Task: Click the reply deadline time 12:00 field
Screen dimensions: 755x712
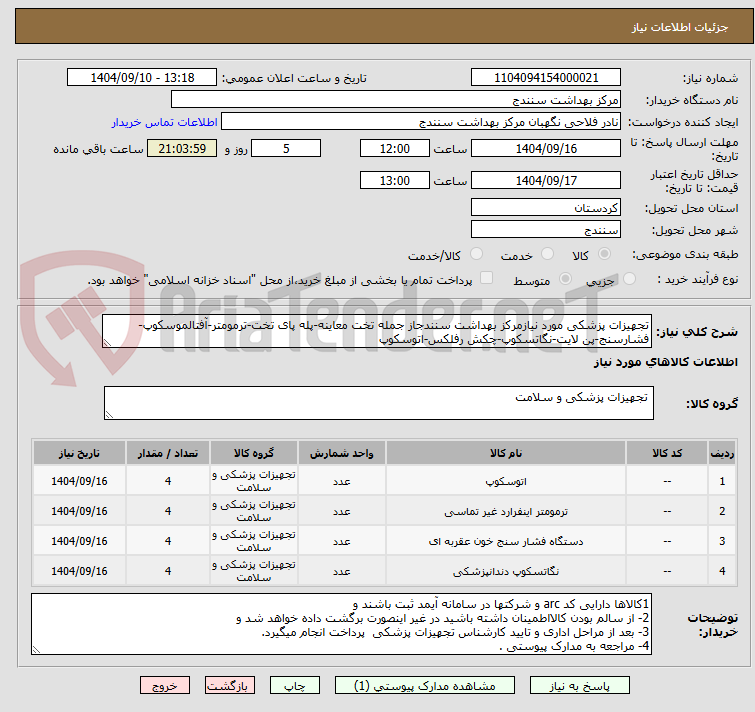Action: (394, 148)
